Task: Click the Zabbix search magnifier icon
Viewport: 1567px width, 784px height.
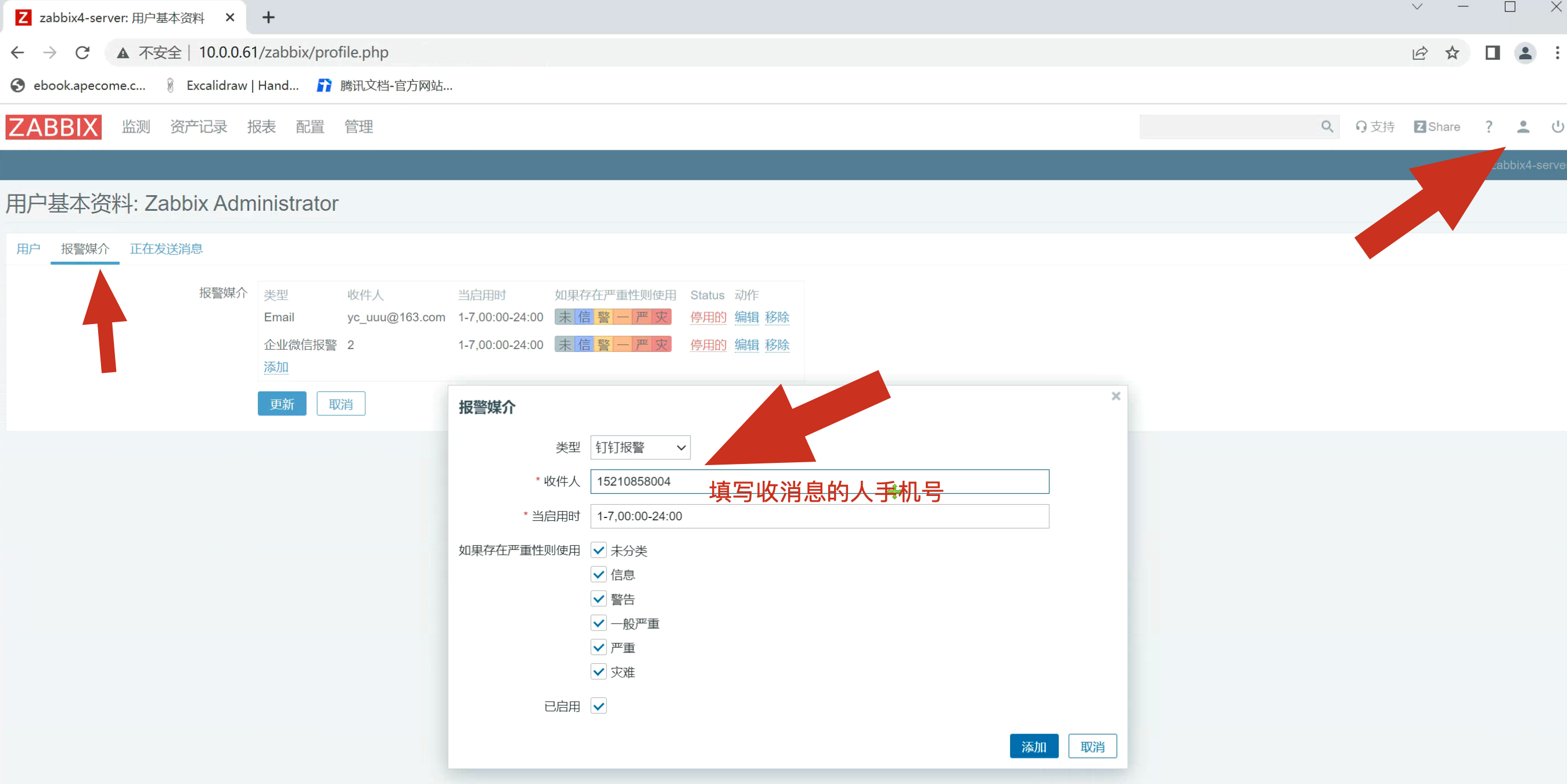Action: click(x=1327, y=127)
